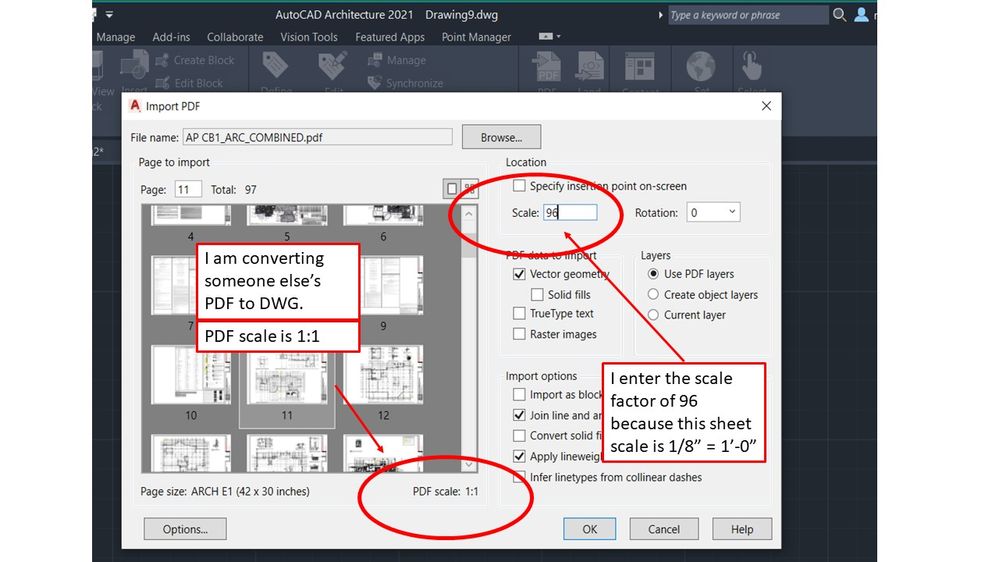Open the Manage ribbon tab
Image resolution: width=999 pixels, height=562 pixels.
tap(115, 37)
